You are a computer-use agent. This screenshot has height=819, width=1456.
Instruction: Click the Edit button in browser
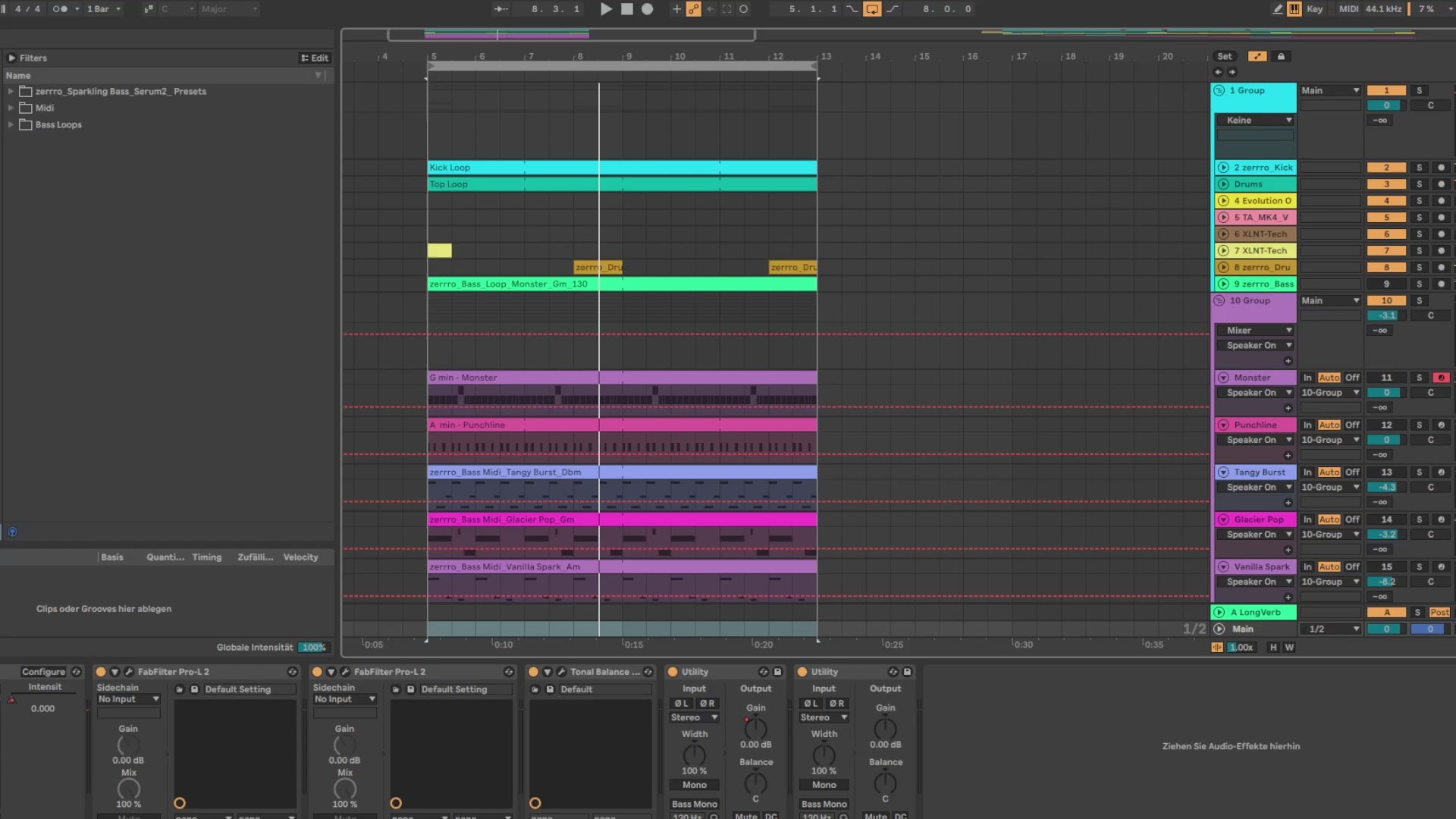tap(315, 58)
